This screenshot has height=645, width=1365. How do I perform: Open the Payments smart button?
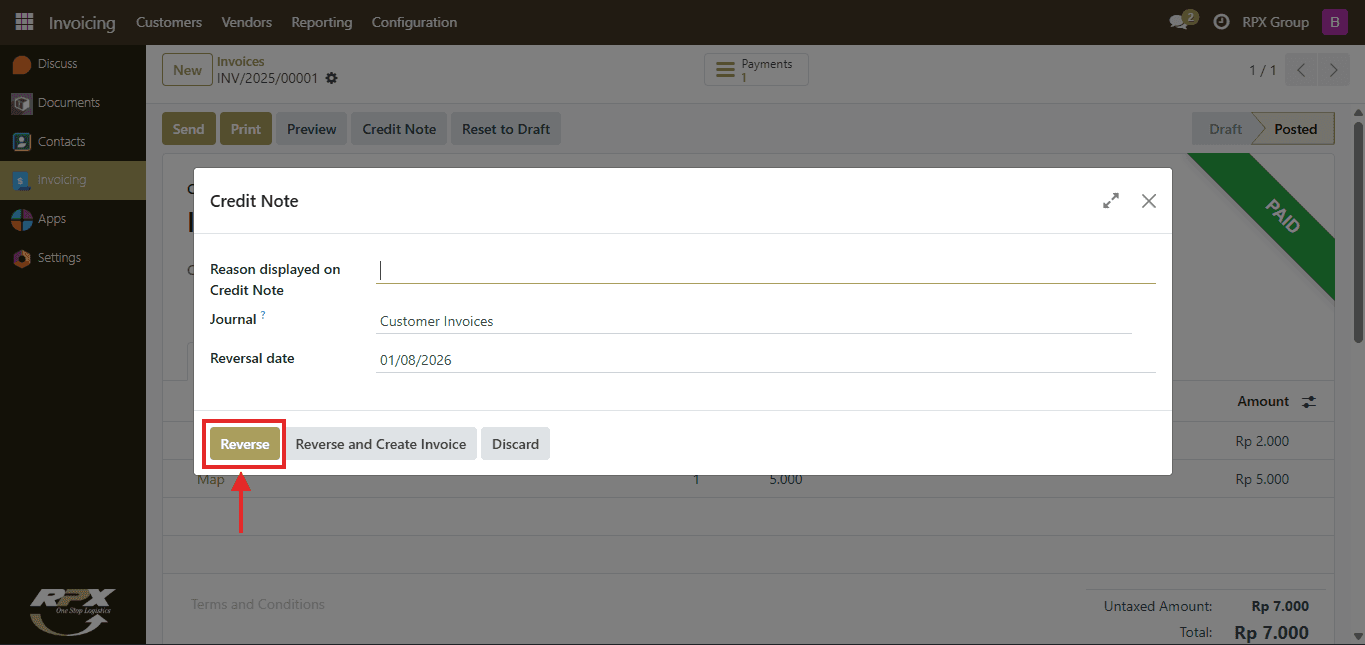click(x=756, y=70)
